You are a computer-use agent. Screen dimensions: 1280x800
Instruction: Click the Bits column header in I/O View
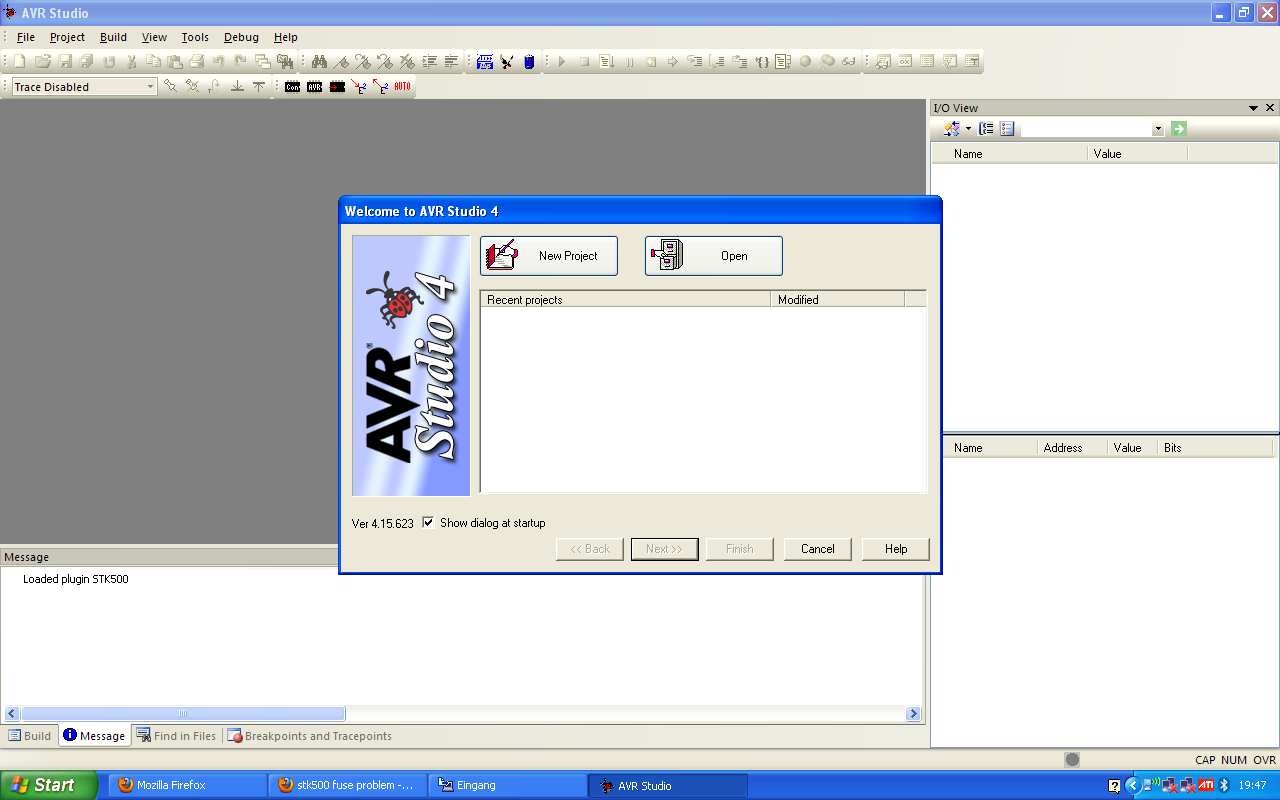pyautogui.click(x=1218, y=448)
